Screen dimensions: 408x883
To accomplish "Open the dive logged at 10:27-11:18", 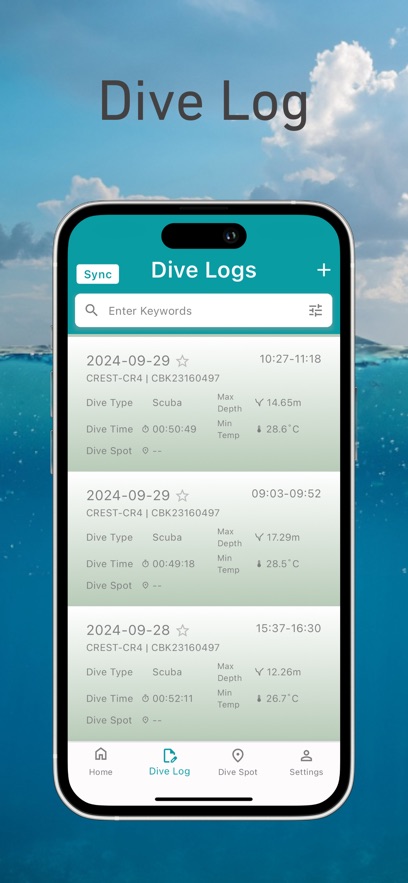I will click(x=204, y=404).
